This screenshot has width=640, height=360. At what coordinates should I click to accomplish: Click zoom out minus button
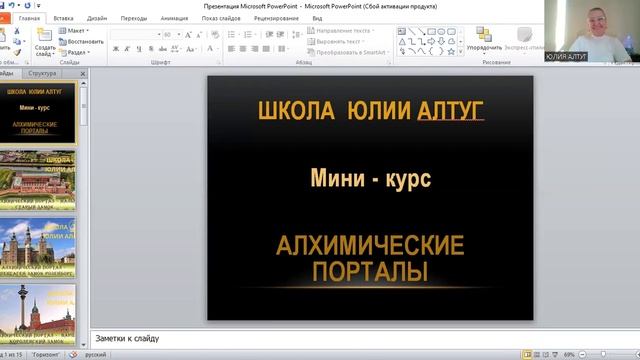pyautogui.click(x=582, y=355)
